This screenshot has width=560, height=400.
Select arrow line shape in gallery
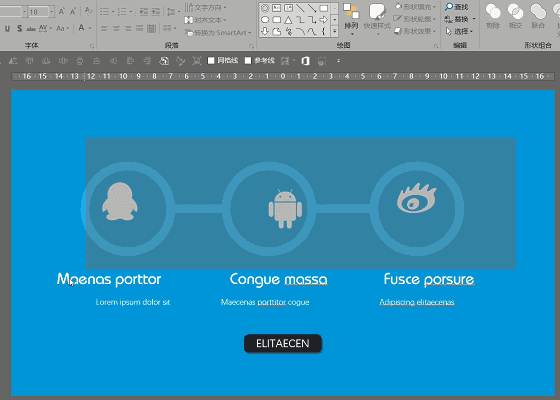pos(312,8)
